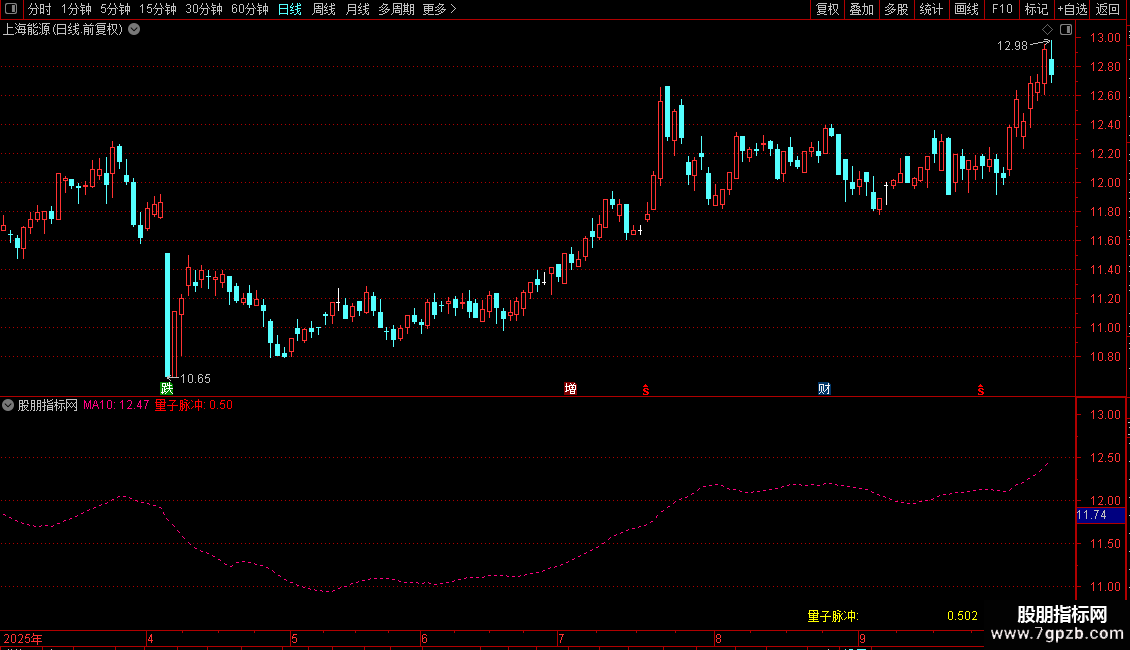Click month 7 on the time axis
The width and height of the screenshot is (1130, 650).
pos(561,639)
